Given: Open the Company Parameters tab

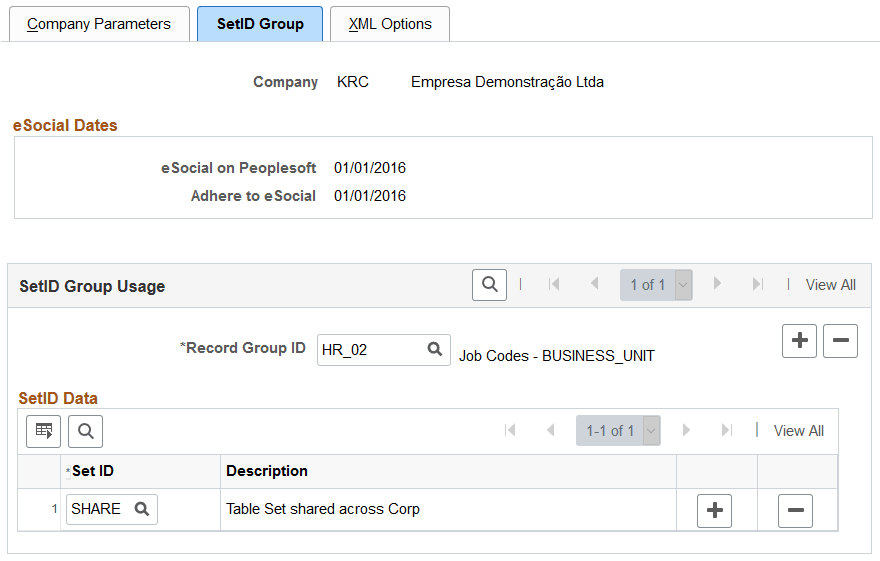Looking at the screenshot, I should click(99, 24).
